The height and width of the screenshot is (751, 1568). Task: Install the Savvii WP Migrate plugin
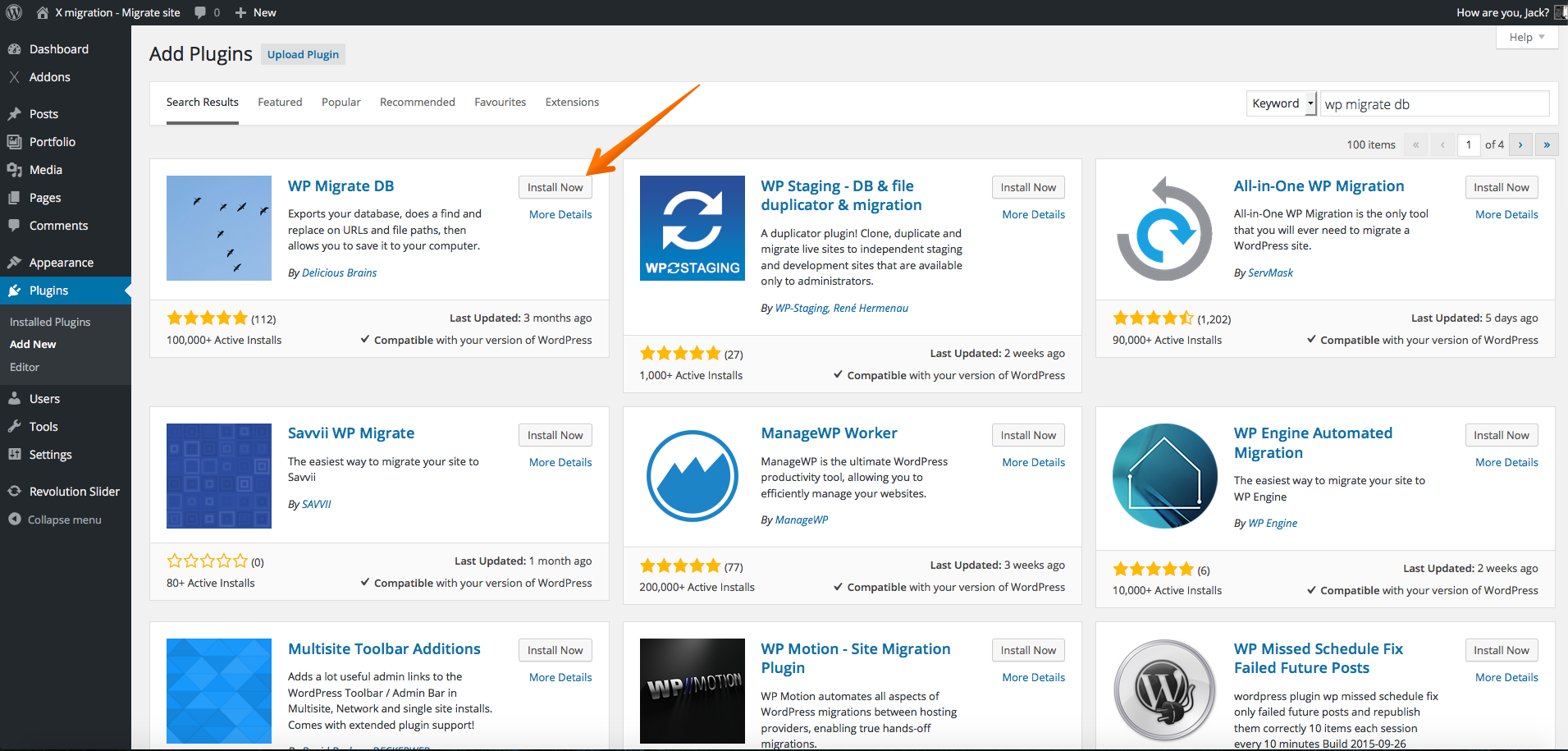pyautogui.click(x=555, y=435)
